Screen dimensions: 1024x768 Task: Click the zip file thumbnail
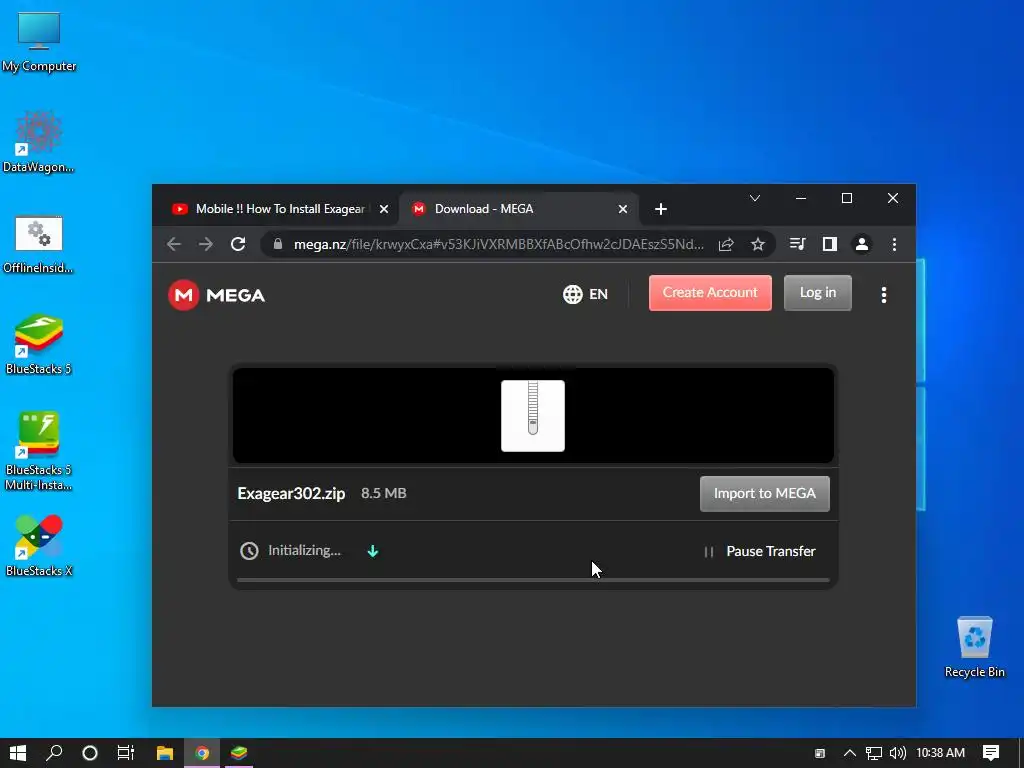[x=533, y=416]
